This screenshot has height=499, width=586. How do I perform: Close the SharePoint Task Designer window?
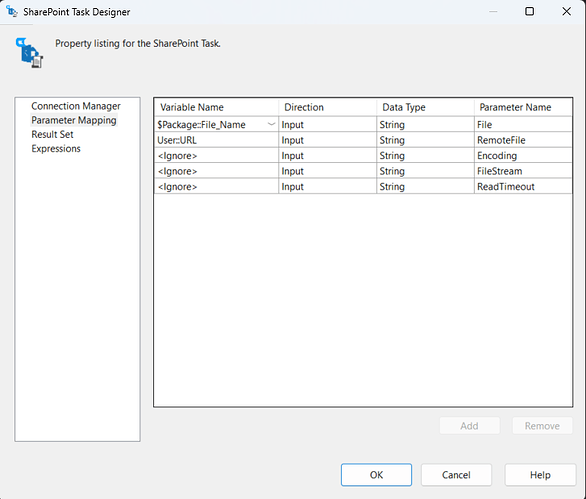(x=567, y=12)
